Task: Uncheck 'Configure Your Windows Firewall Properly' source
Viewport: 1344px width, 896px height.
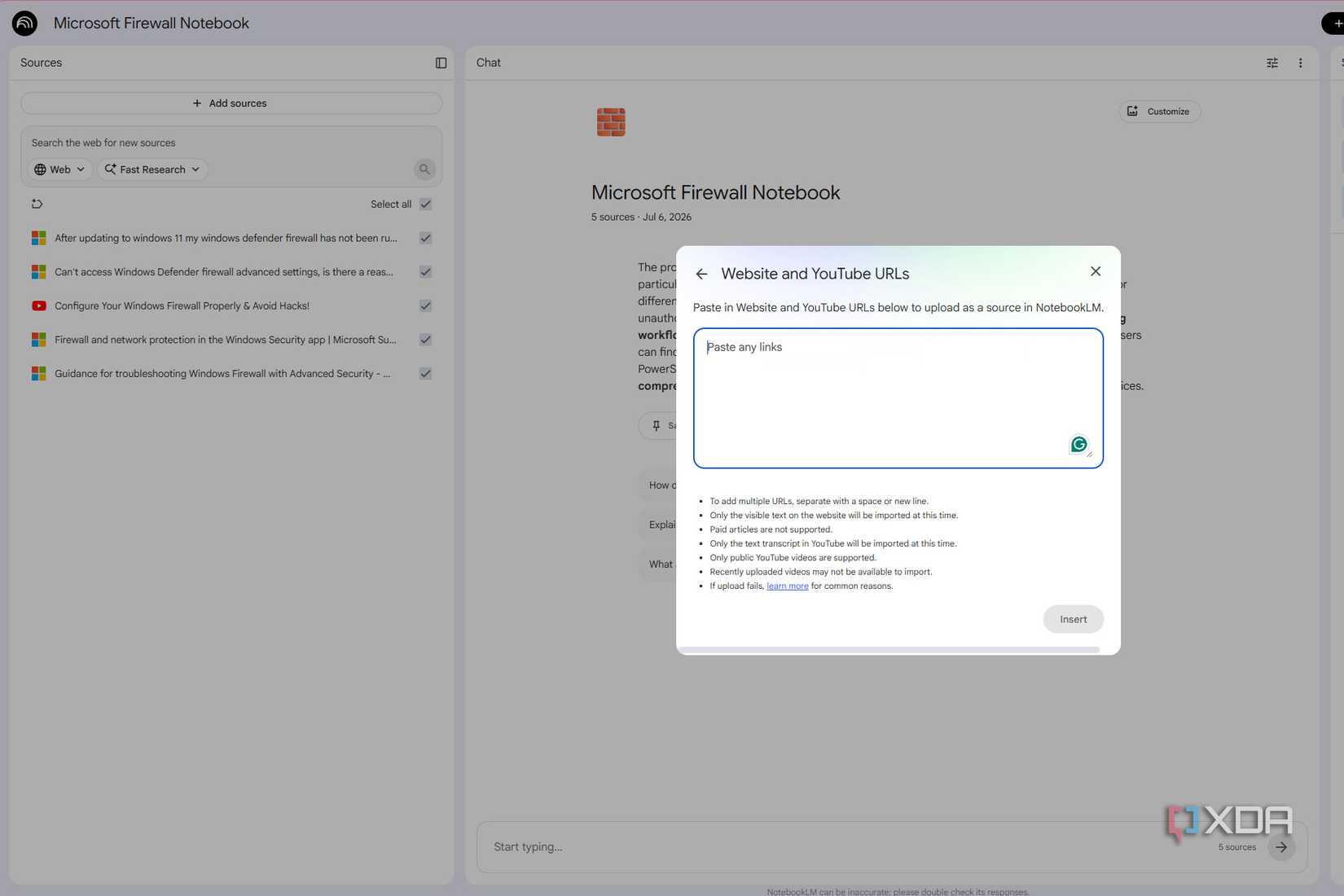Action: pyautogui.click(x=425, y=306)
